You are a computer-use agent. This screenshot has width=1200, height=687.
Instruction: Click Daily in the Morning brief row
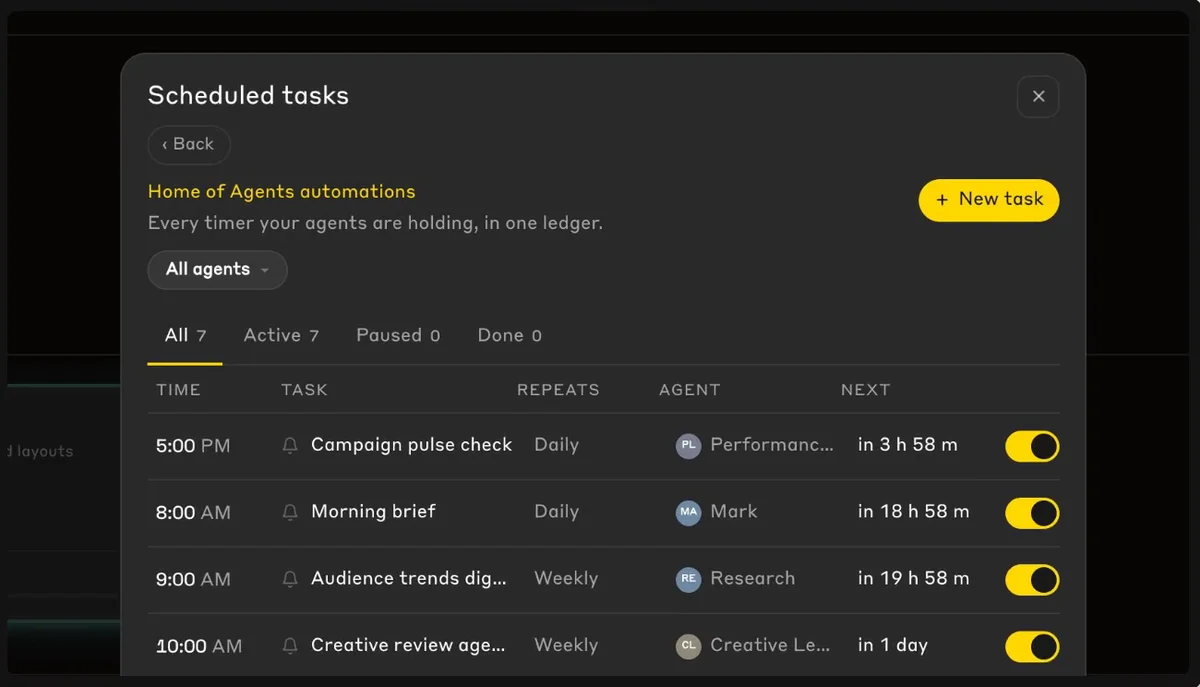pyautogui.click(x=557, y=512)
